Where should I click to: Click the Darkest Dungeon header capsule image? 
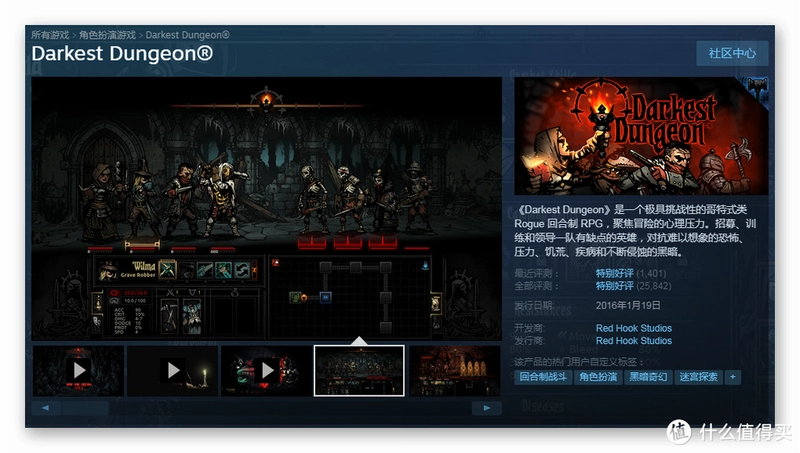[641, 136]
